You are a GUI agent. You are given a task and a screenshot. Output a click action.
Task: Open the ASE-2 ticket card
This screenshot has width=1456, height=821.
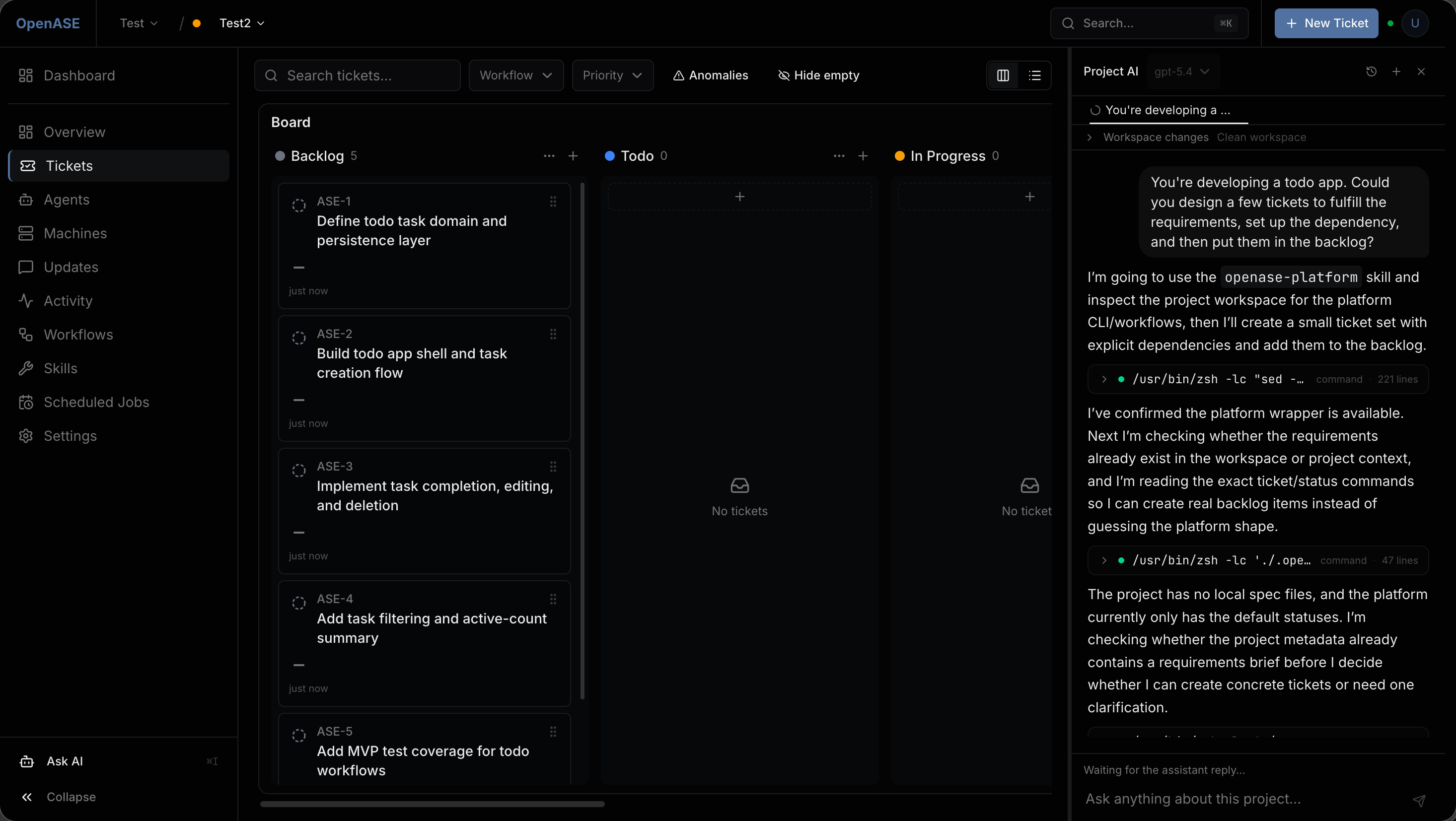coord(425,378)
